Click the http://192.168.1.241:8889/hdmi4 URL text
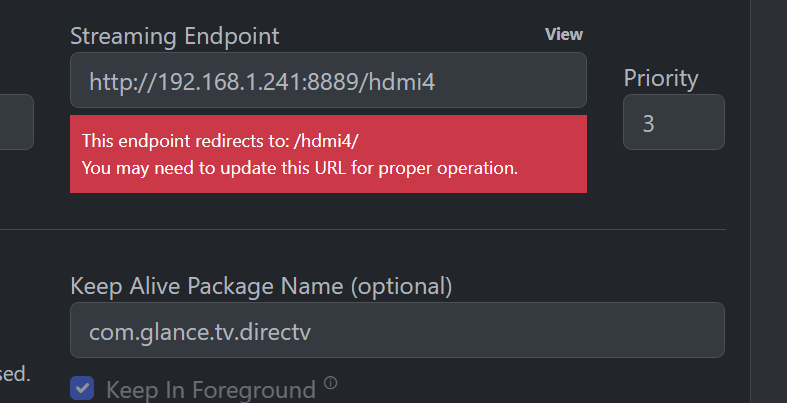 coord(261,81)
